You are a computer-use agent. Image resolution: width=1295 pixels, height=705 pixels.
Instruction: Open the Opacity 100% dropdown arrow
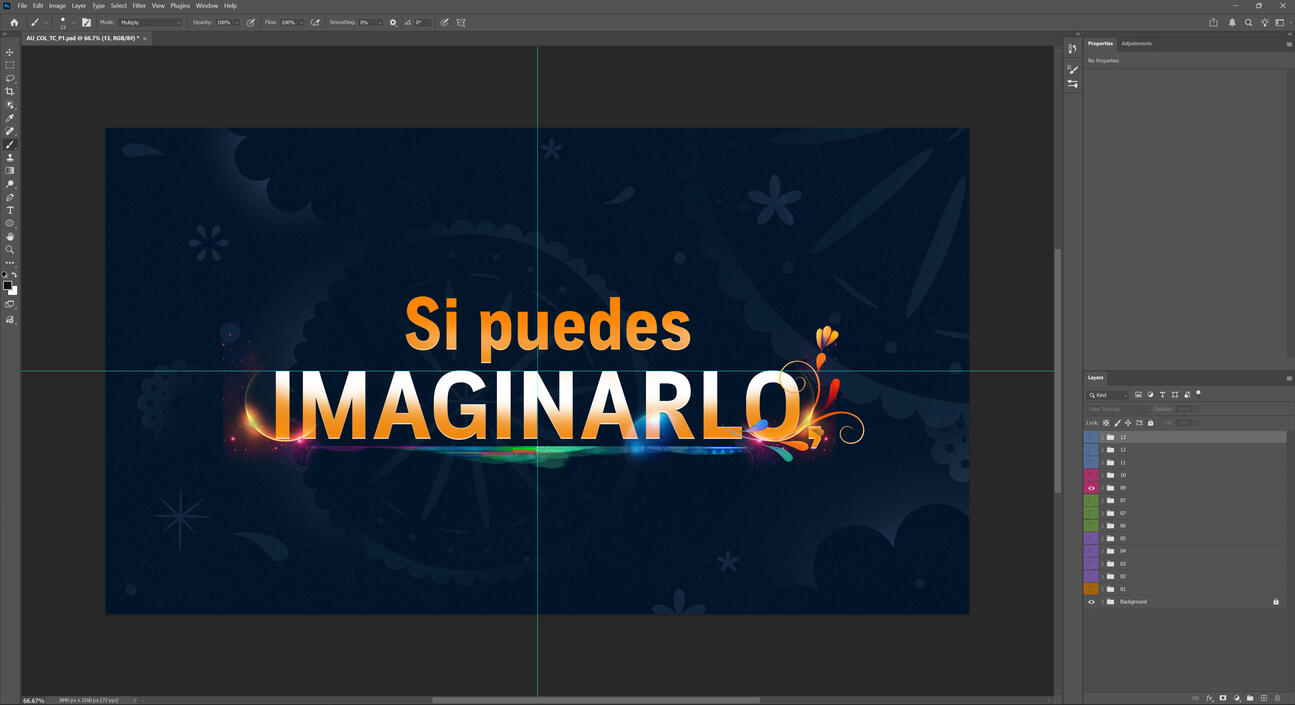click(237, 22)
